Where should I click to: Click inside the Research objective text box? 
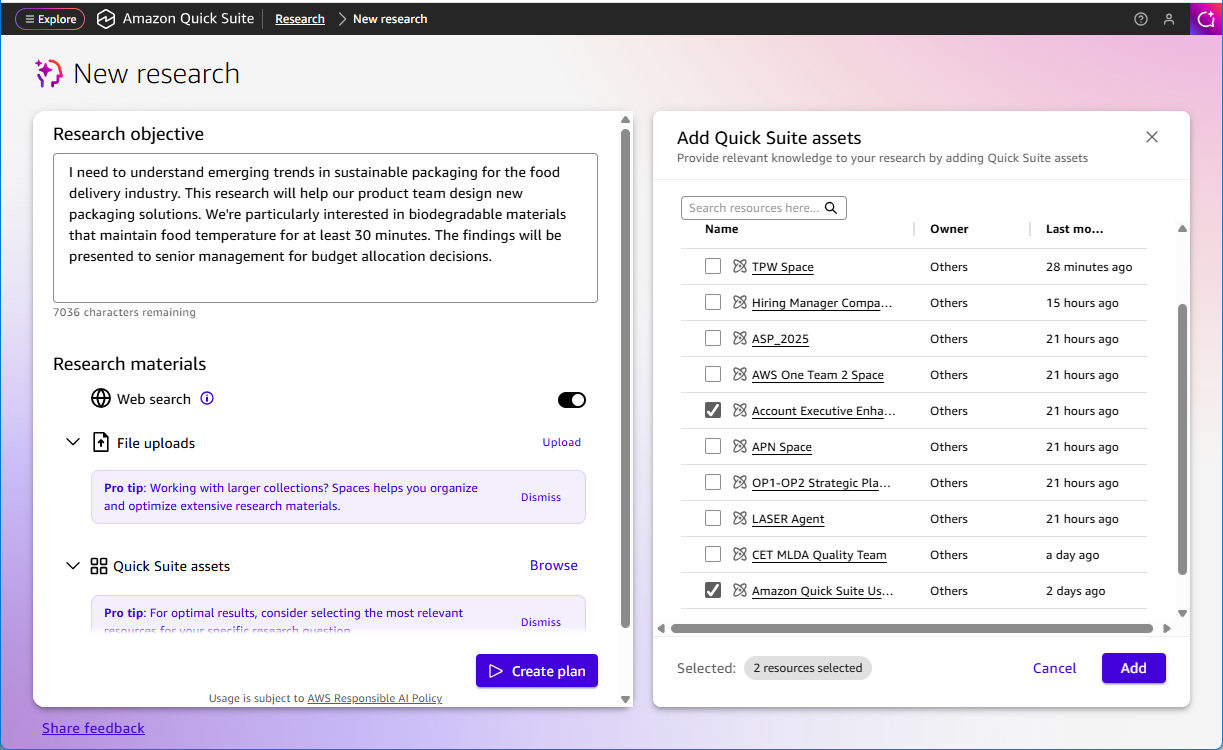point(325,228)
